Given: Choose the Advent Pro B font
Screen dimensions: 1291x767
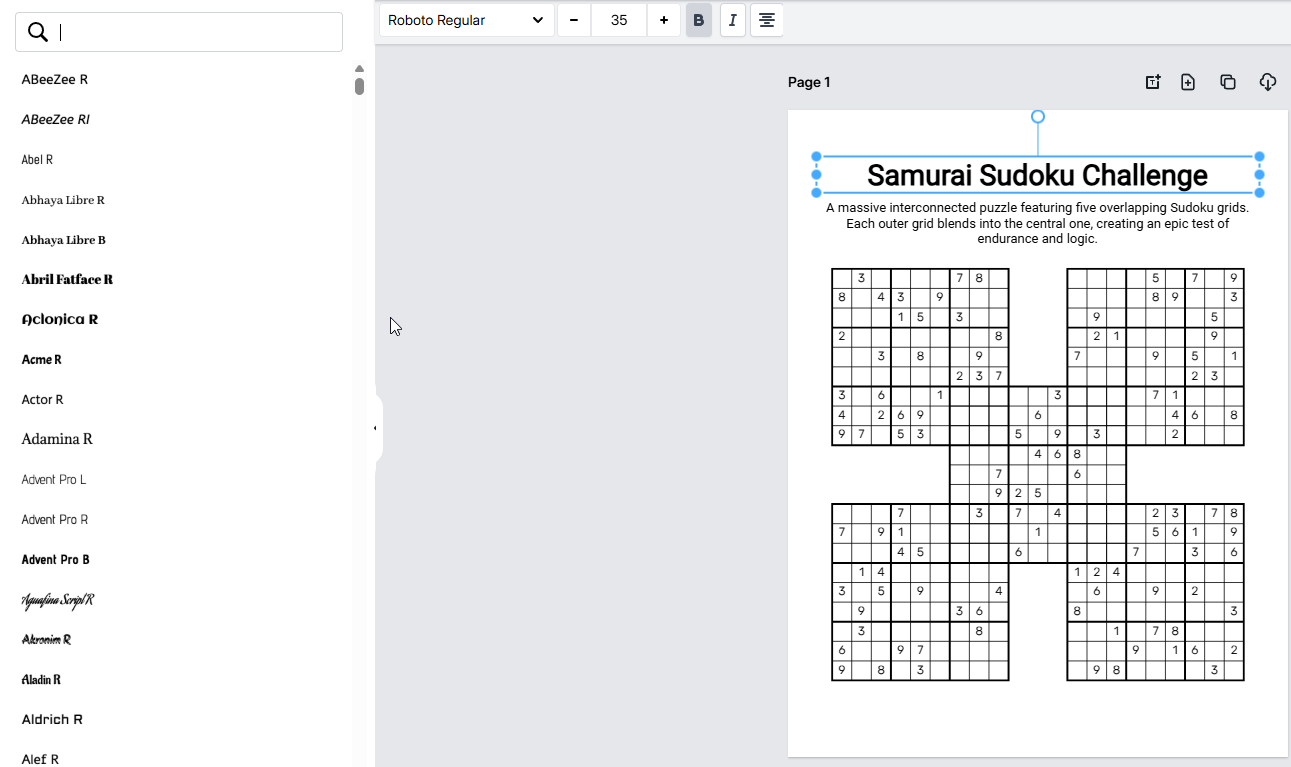Looking at the screenshot, I should click(56, 559).
